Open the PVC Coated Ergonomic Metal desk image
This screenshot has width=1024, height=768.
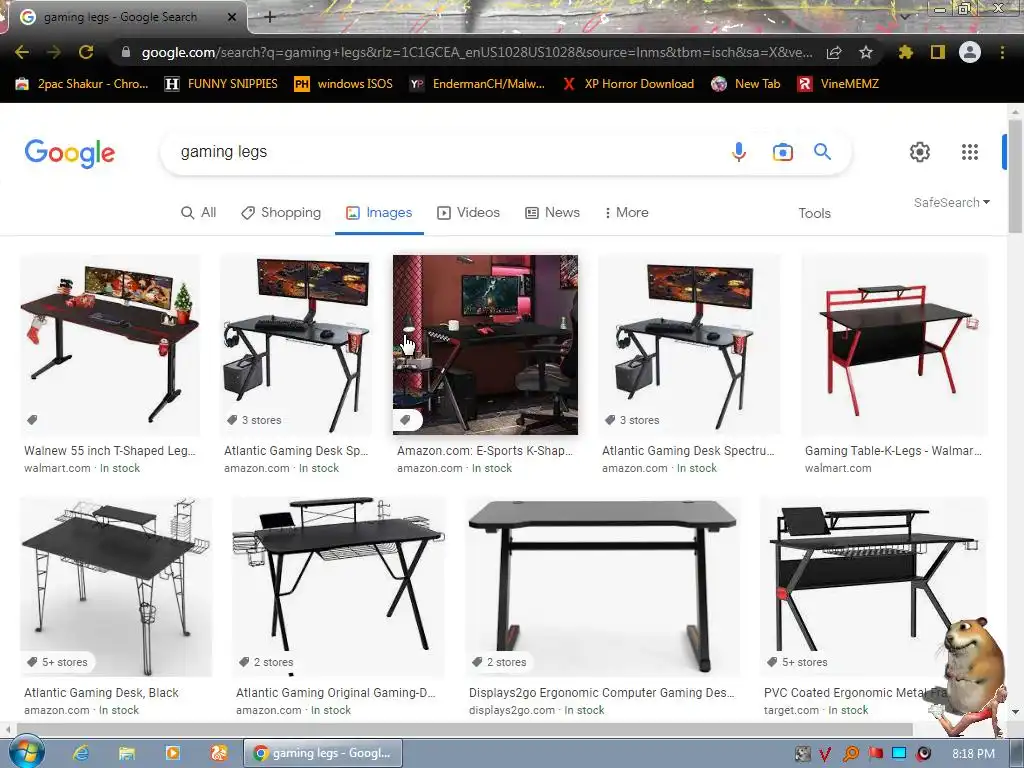pos(874,587)
